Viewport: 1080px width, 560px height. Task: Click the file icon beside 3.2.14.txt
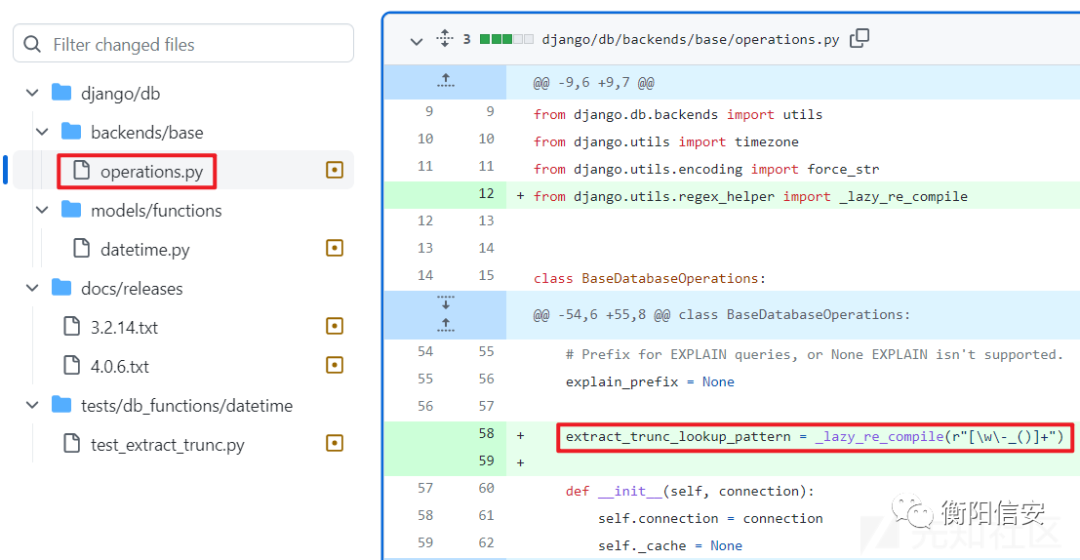coord(72,326)
